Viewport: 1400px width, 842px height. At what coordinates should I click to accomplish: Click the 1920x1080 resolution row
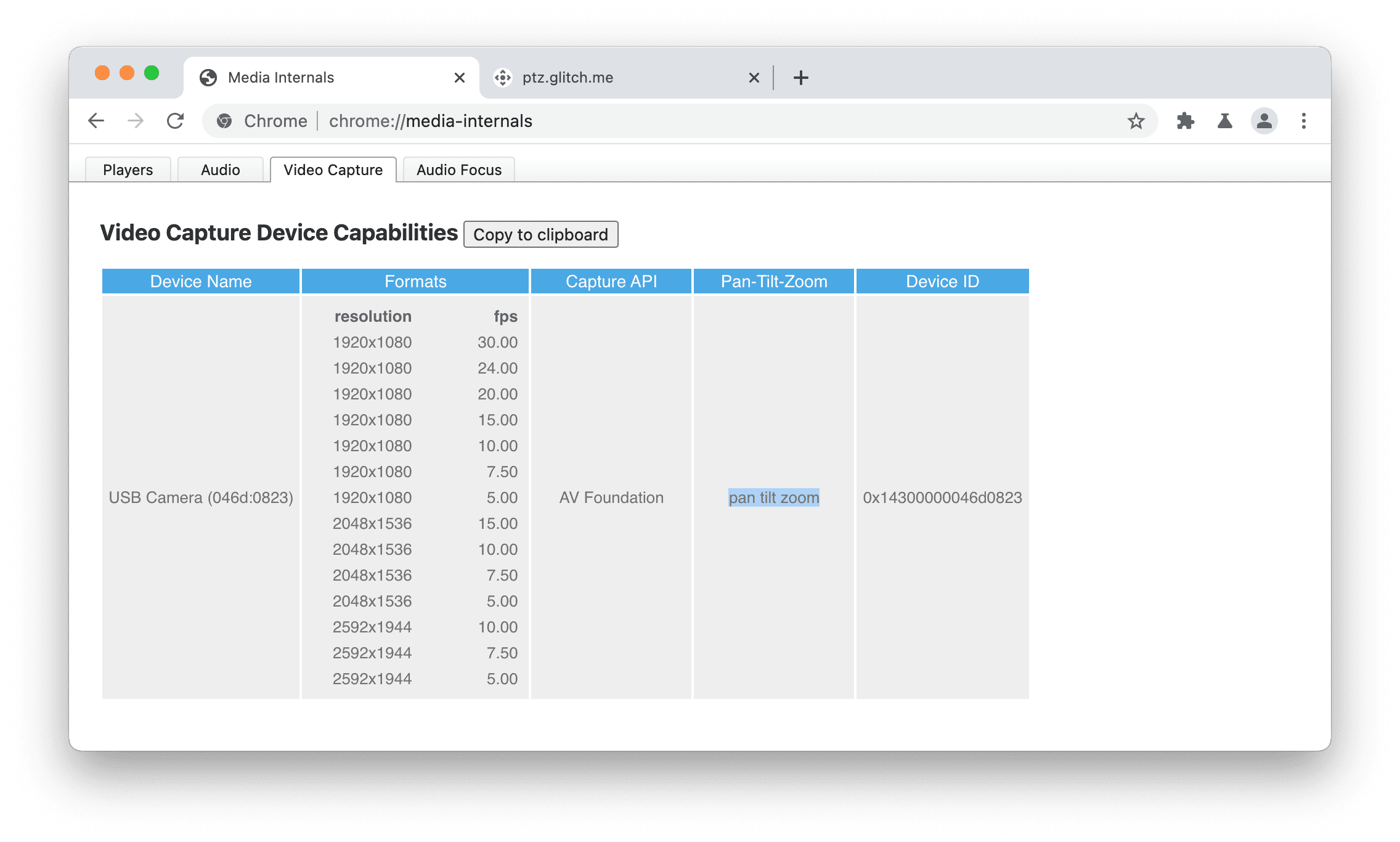tap(371, 342)
